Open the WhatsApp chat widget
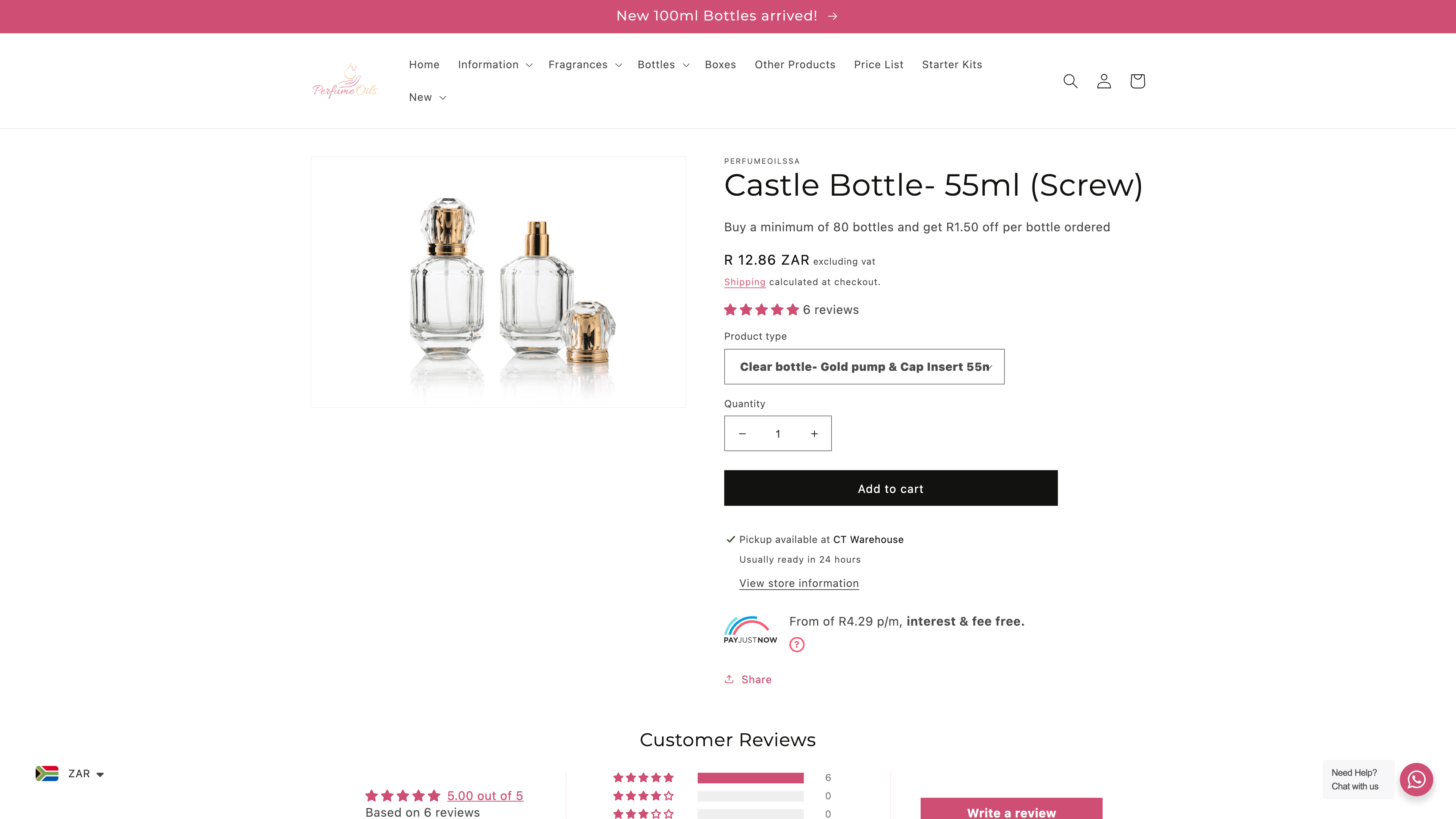Image resolution: width=1456 pixels, height=819 pixels. click(x=1416, y=779)
